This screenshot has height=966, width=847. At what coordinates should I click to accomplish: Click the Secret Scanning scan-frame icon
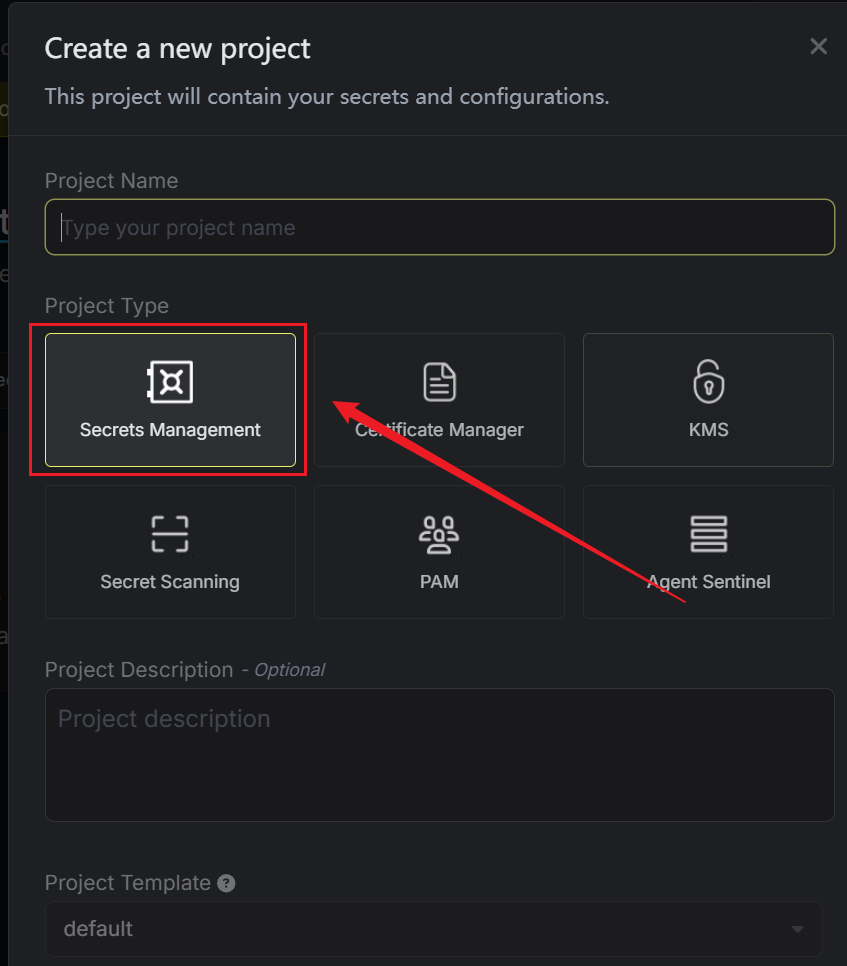coord(170,534)
